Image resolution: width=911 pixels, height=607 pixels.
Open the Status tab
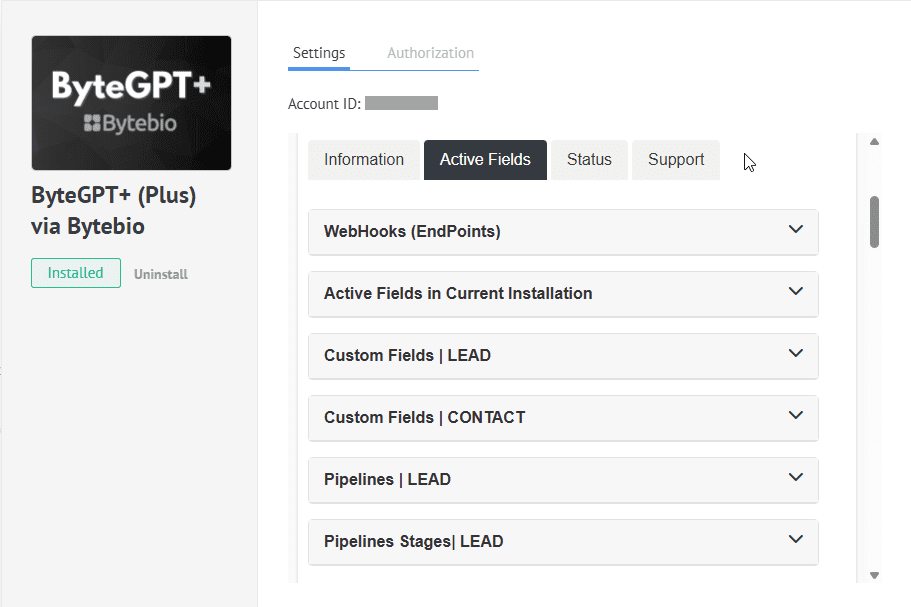click(589, 160)
